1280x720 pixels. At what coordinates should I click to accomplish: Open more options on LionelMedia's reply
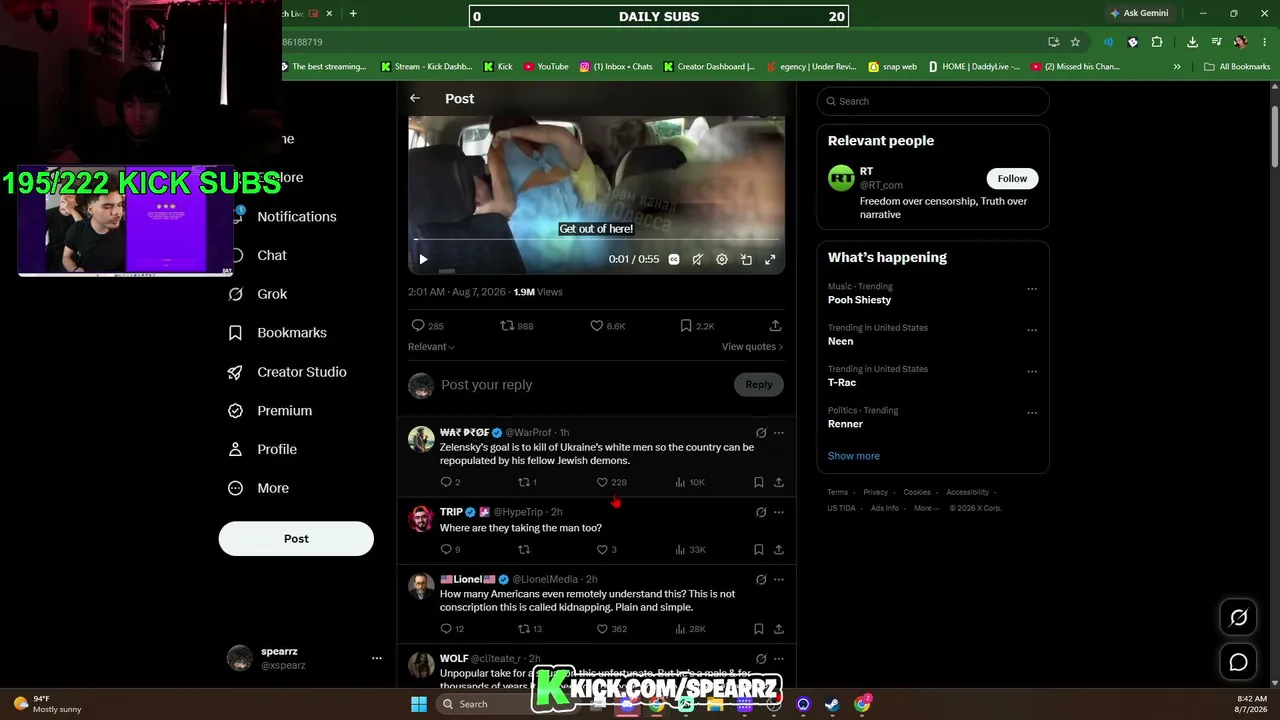click(x=779, y=579)
